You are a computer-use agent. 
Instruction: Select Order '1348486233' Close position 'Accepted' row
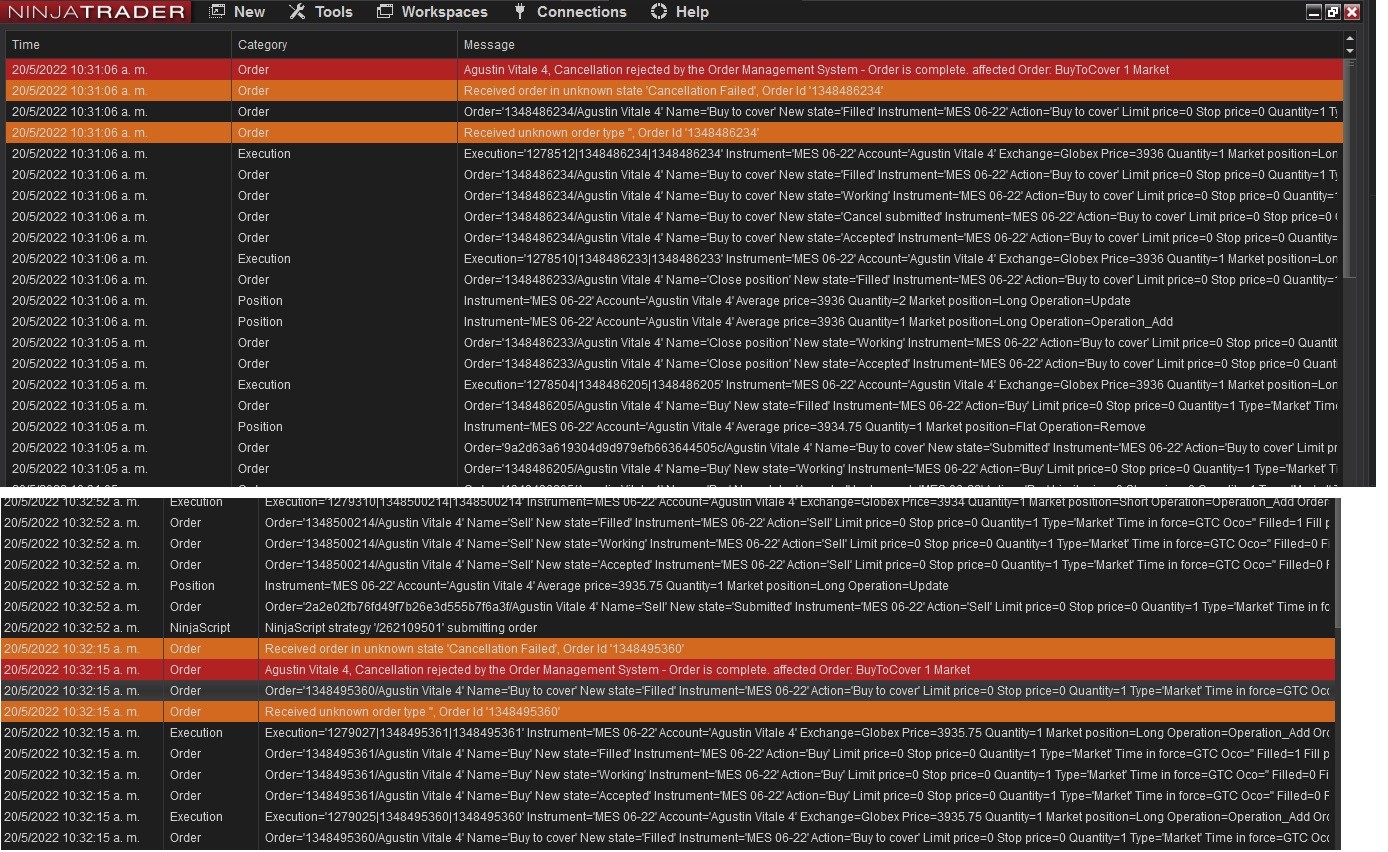(674, 364)
